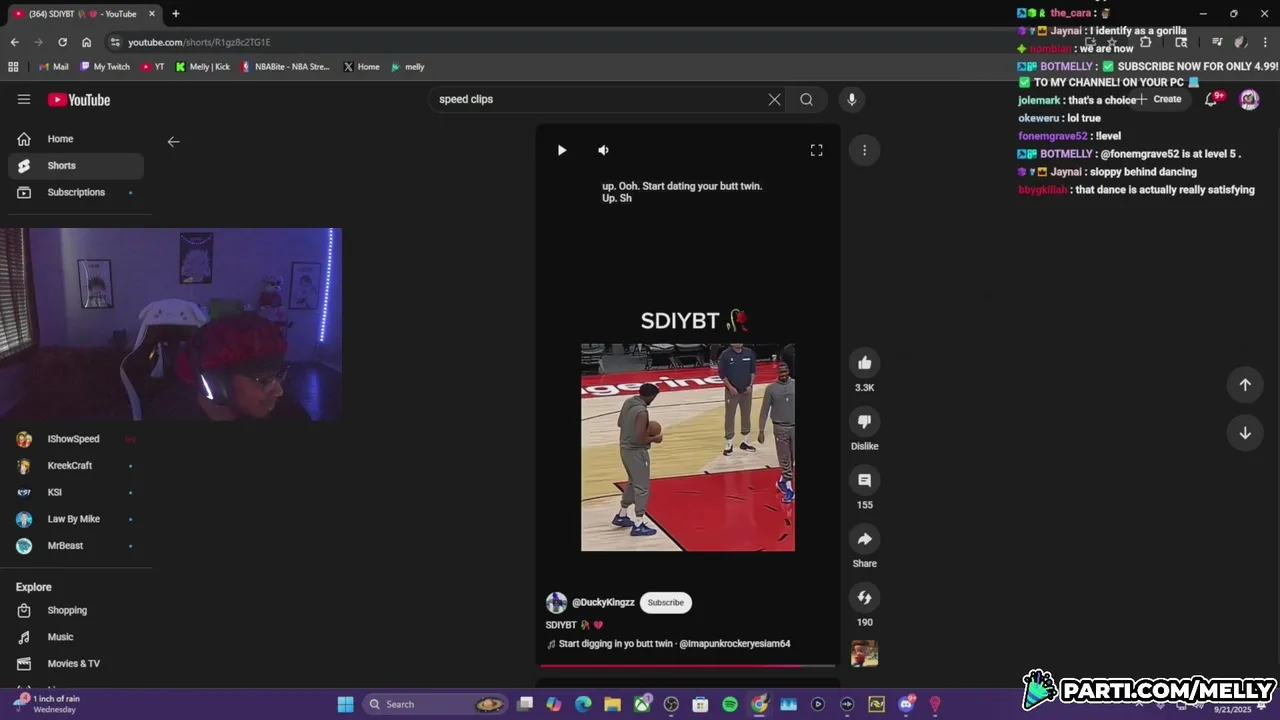This screenshot has height=720, width=1280.
Task: Open the melly bookmark
Action: coord(408,67)
